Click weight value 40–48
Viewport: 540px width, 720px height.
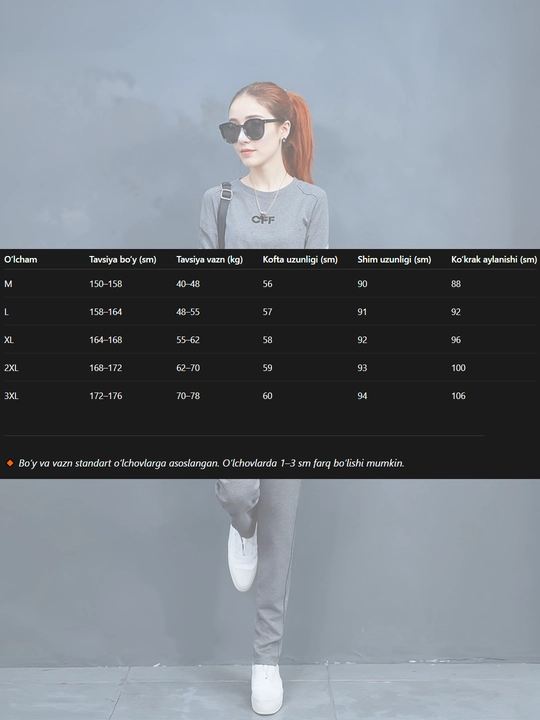click(188, 284)
